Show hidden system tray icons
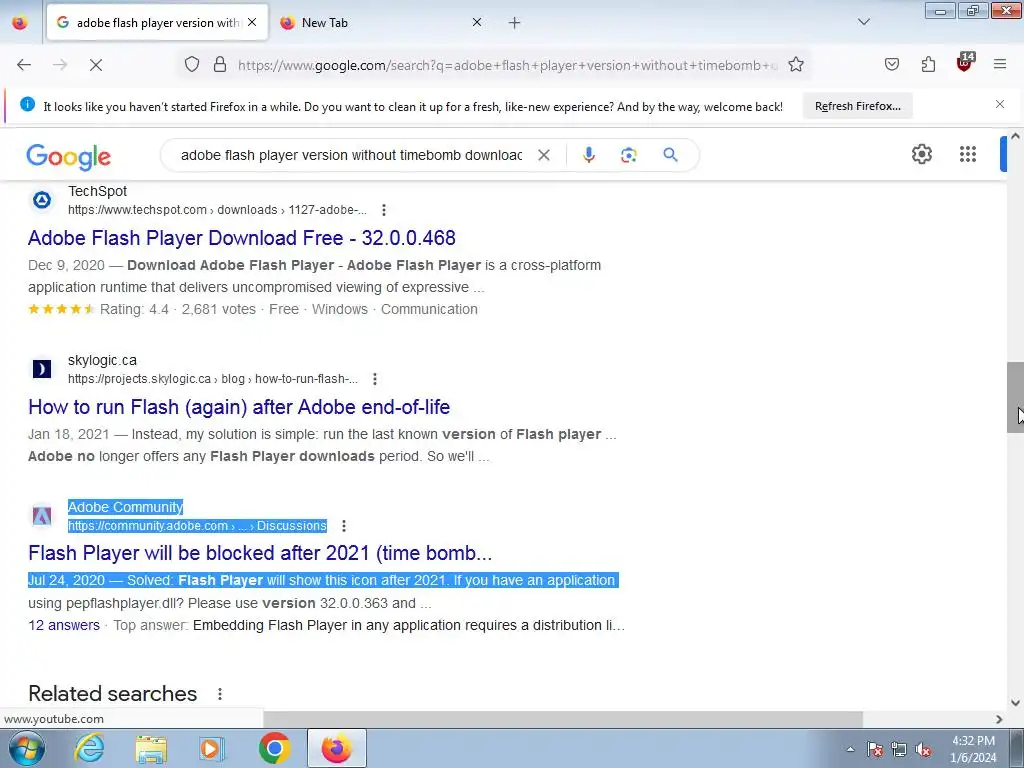The image size is (1024, 768). [x=850, y=749]
